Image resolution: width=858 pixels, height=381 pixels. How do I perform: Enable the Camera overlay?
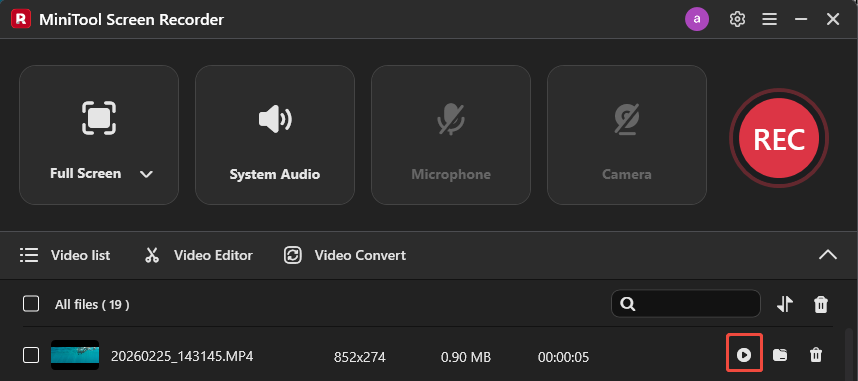click(627, 135)
